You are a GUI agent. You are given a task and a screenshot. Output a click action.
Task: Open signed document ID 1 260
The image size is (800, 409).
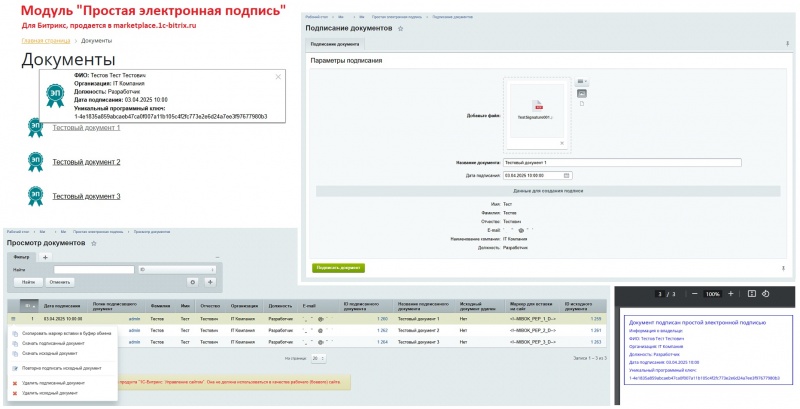[x=383, y=319]
